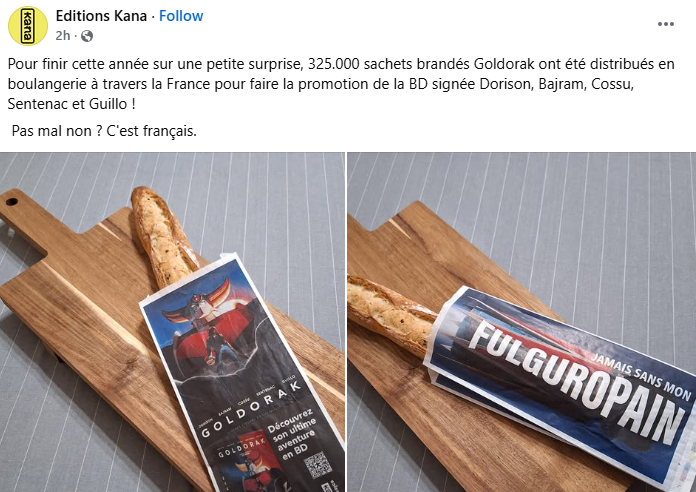Open the Editions Kana page name link
This screenshot has height=492, width=696.
[101, 16]
